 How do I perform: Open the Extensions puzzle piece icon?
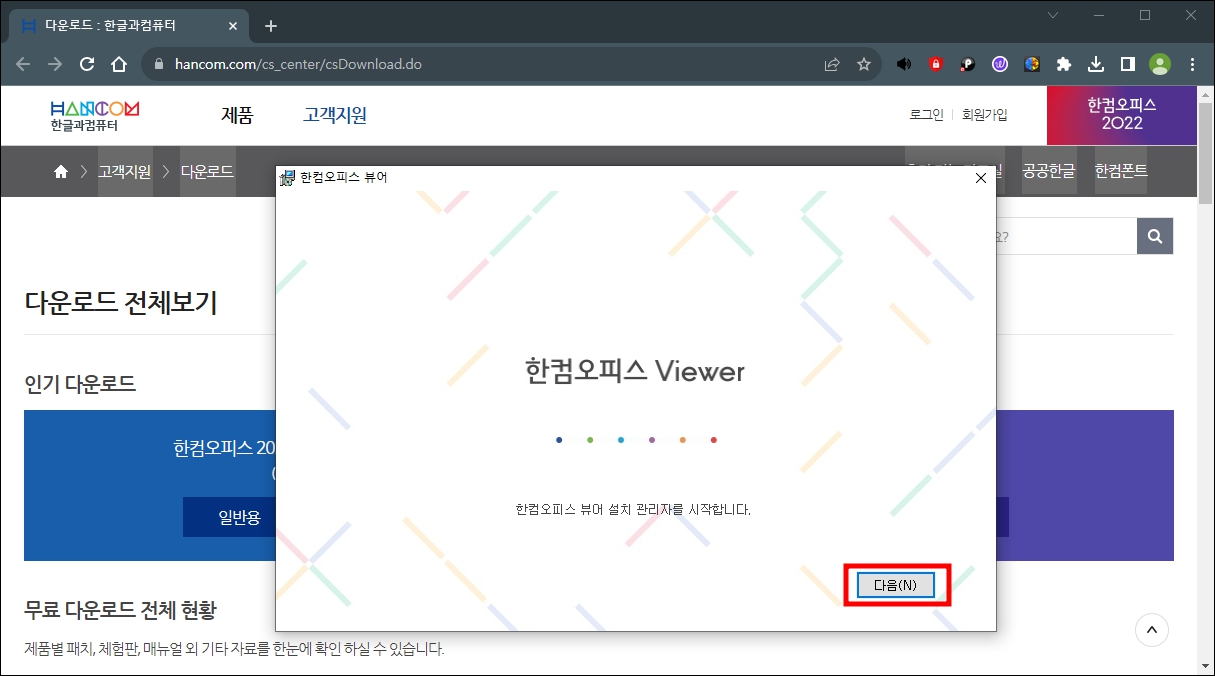1063,64
